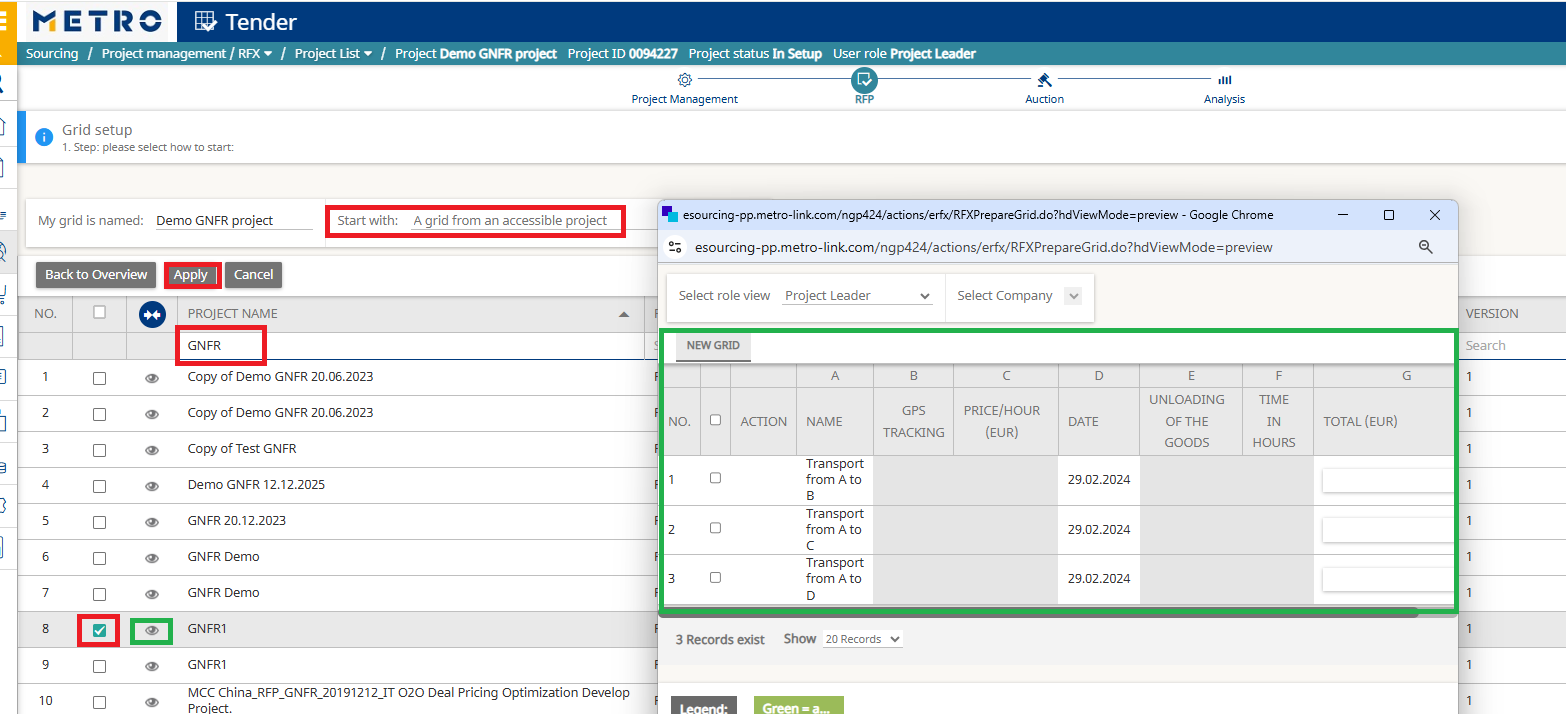Click the Back to Overview button
1566x714 pixels.
[x=96, y=275]
